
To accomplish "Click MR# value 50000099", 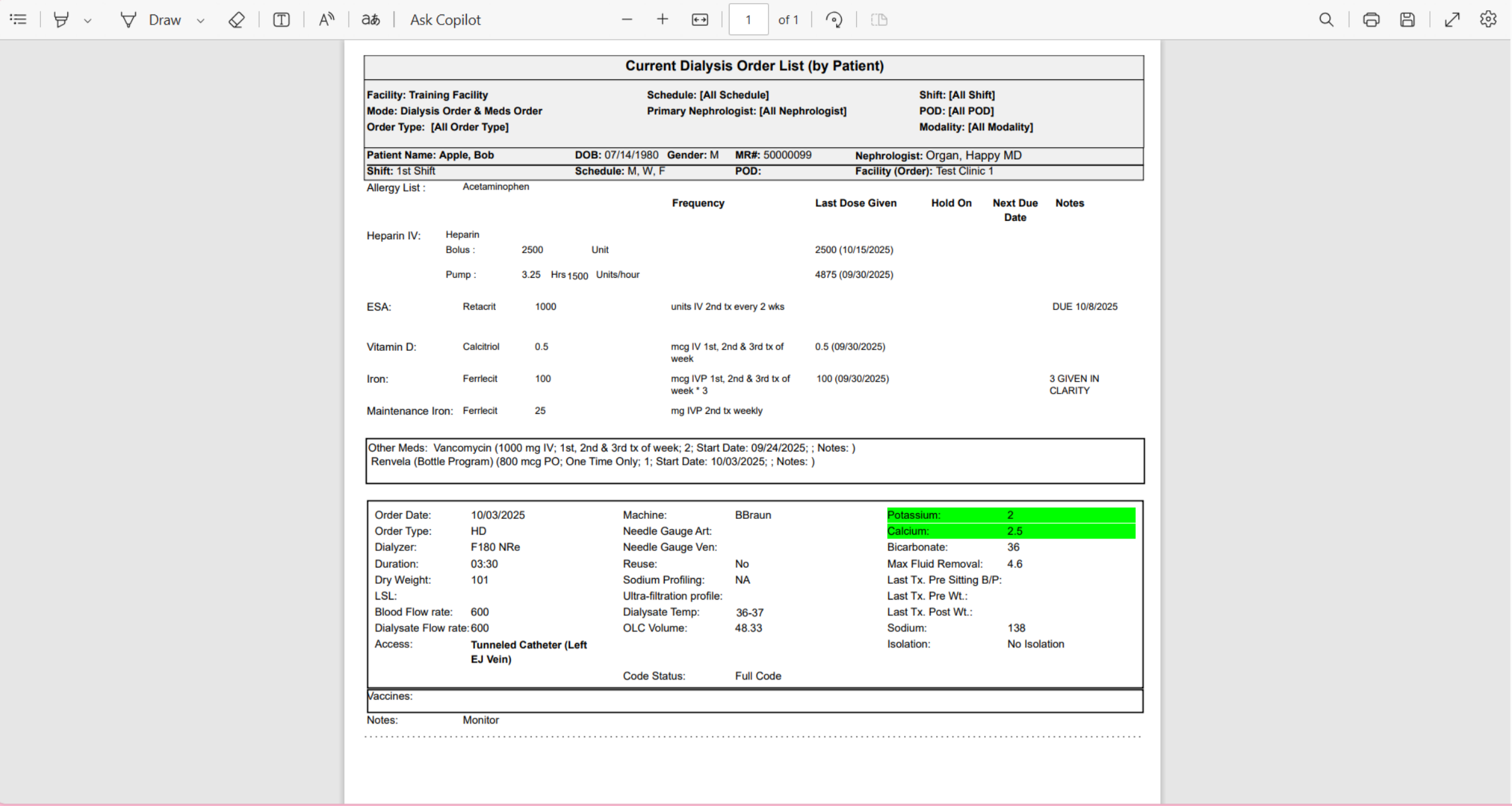I will click(787, 155).
